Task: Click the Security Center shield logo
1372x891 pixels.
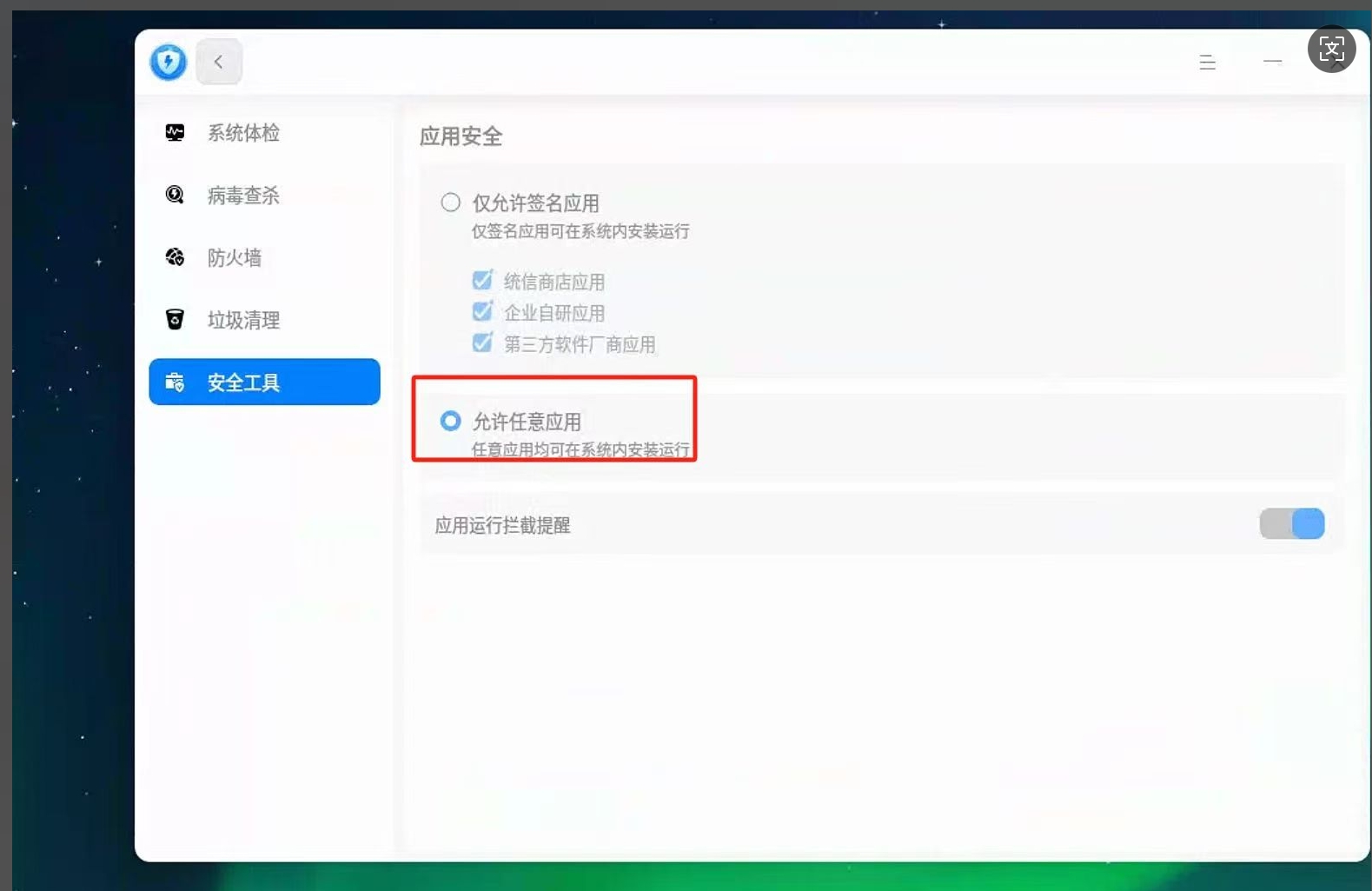Action: [x=168, y=62]
